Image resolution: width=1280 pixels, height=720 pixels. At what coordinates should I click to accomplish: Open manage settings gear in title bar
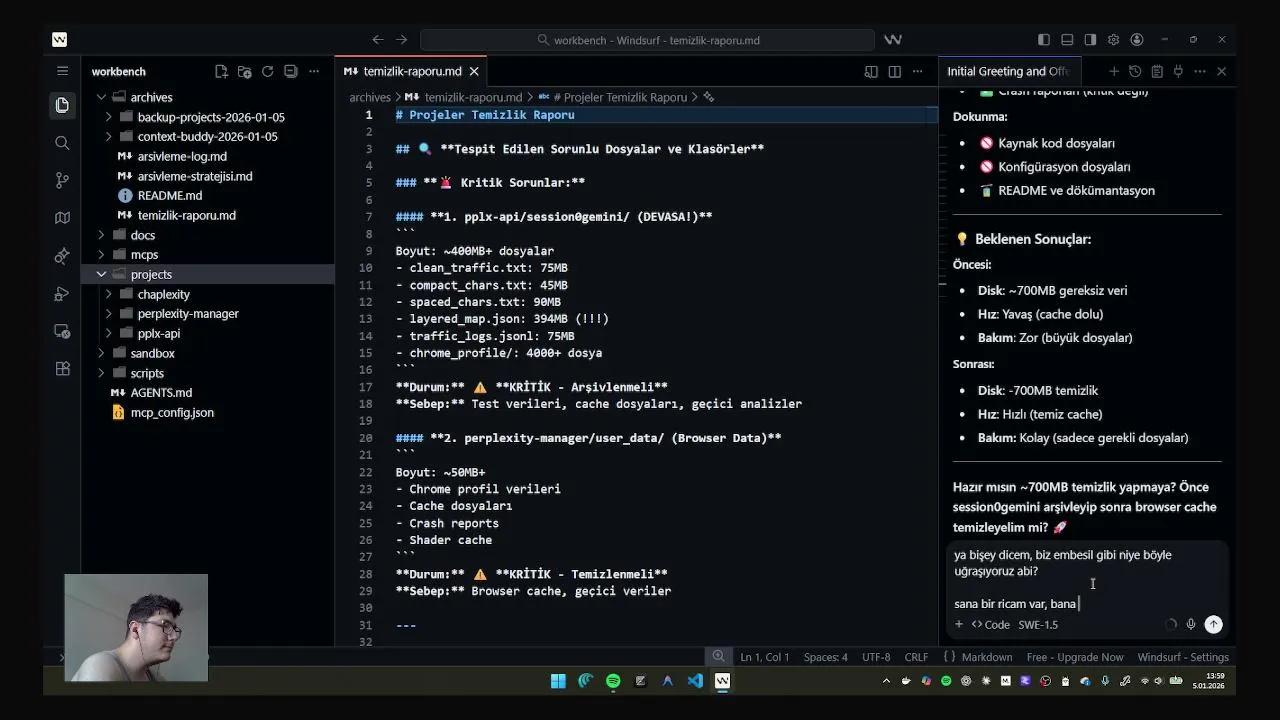pyautogui.click(x=1113, y=40)
